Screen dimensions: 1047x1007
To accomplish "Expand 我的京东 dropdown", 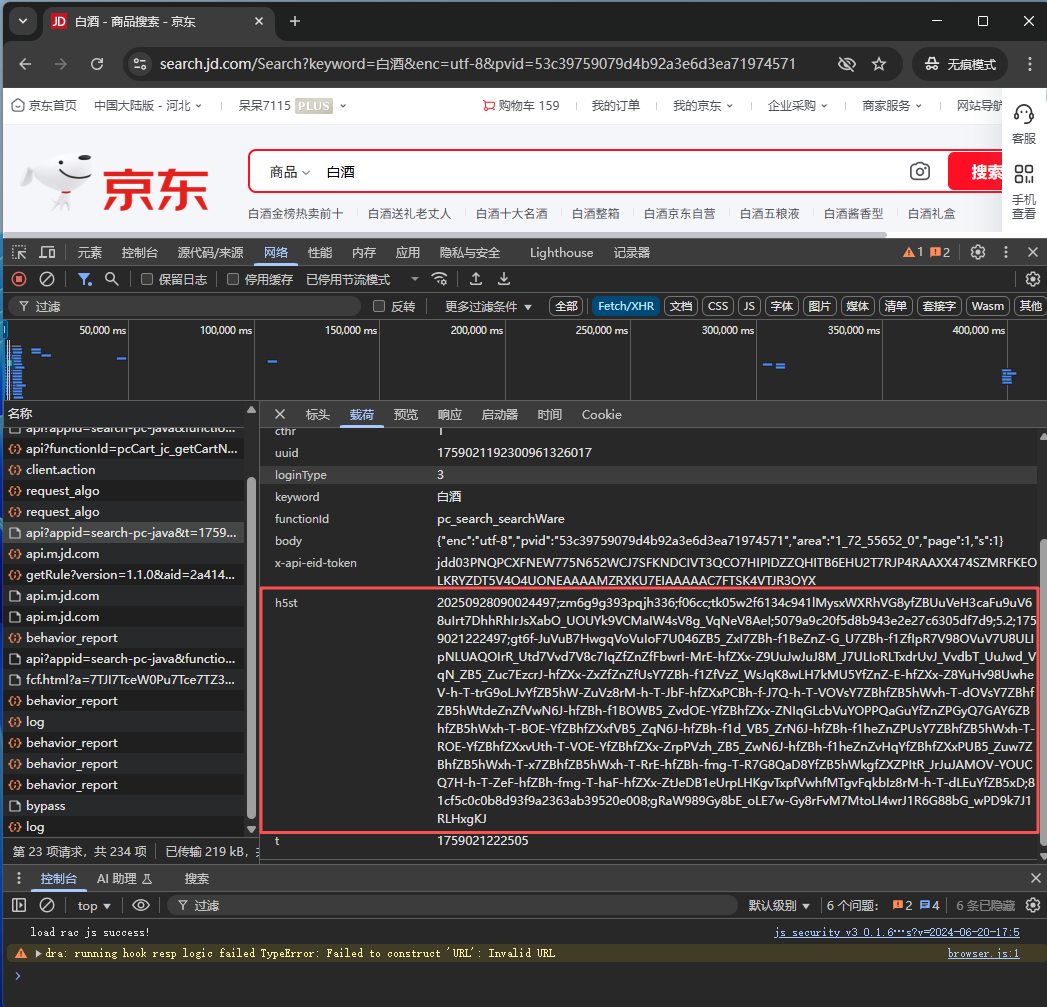I will (702, 106).
